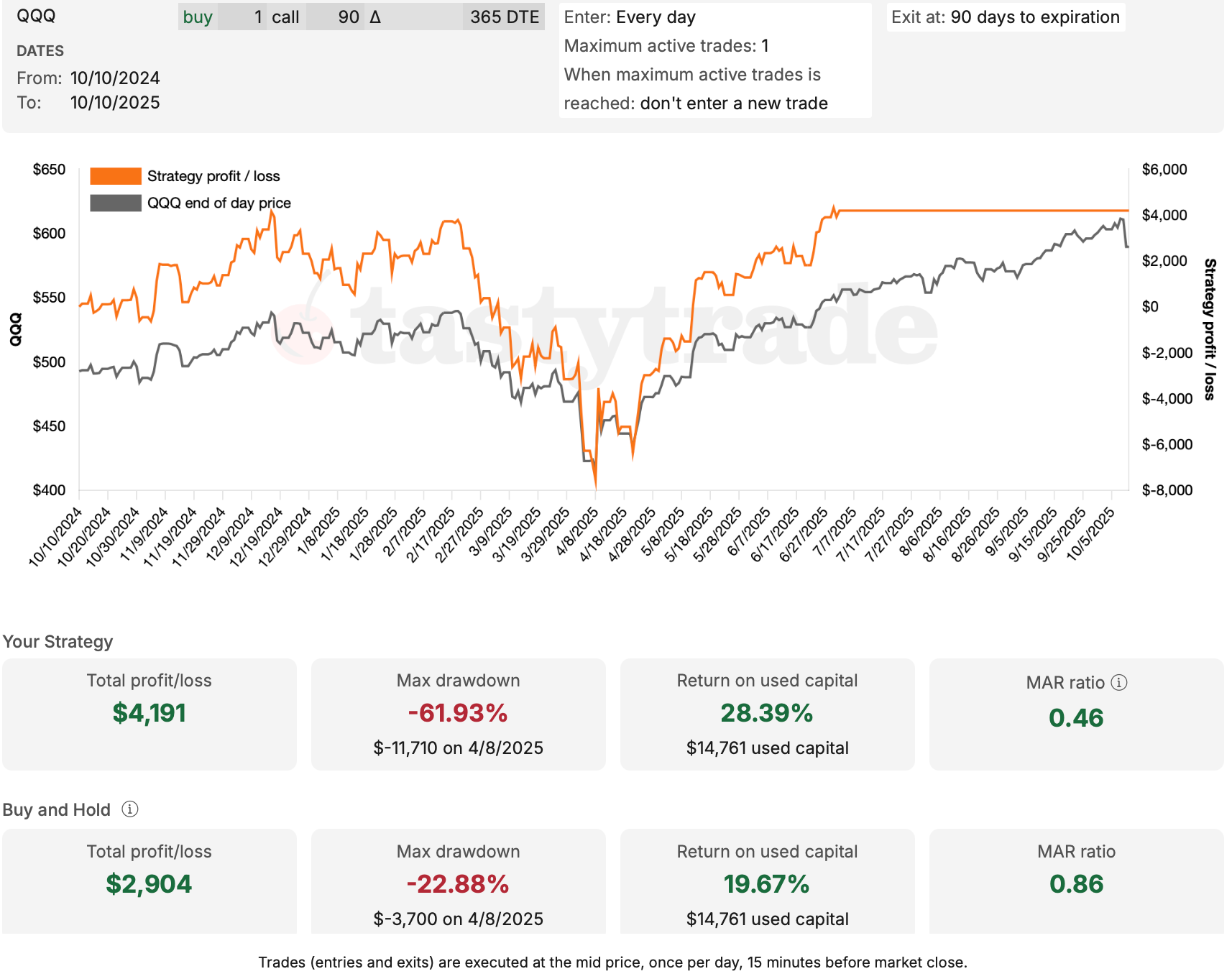The image size is (1232, 979).
Task: Click the Maximum active trades value
Action: [764, 45]
